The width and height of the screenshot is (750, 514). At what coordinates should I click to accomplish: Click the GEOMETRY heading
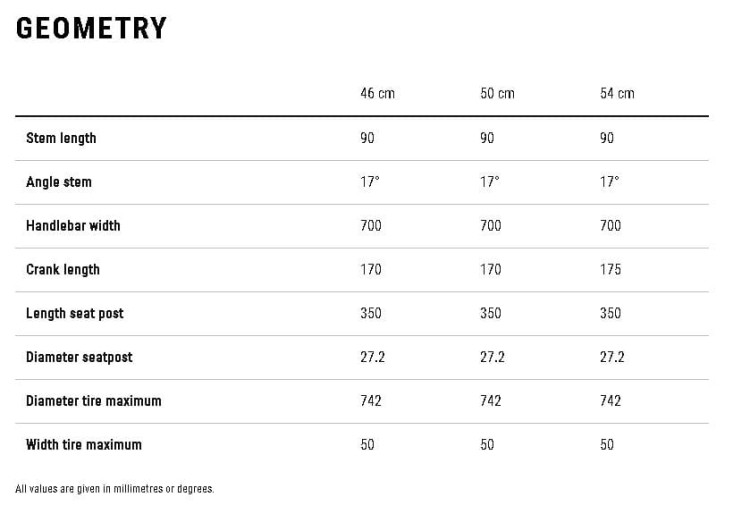pos(91,28)
